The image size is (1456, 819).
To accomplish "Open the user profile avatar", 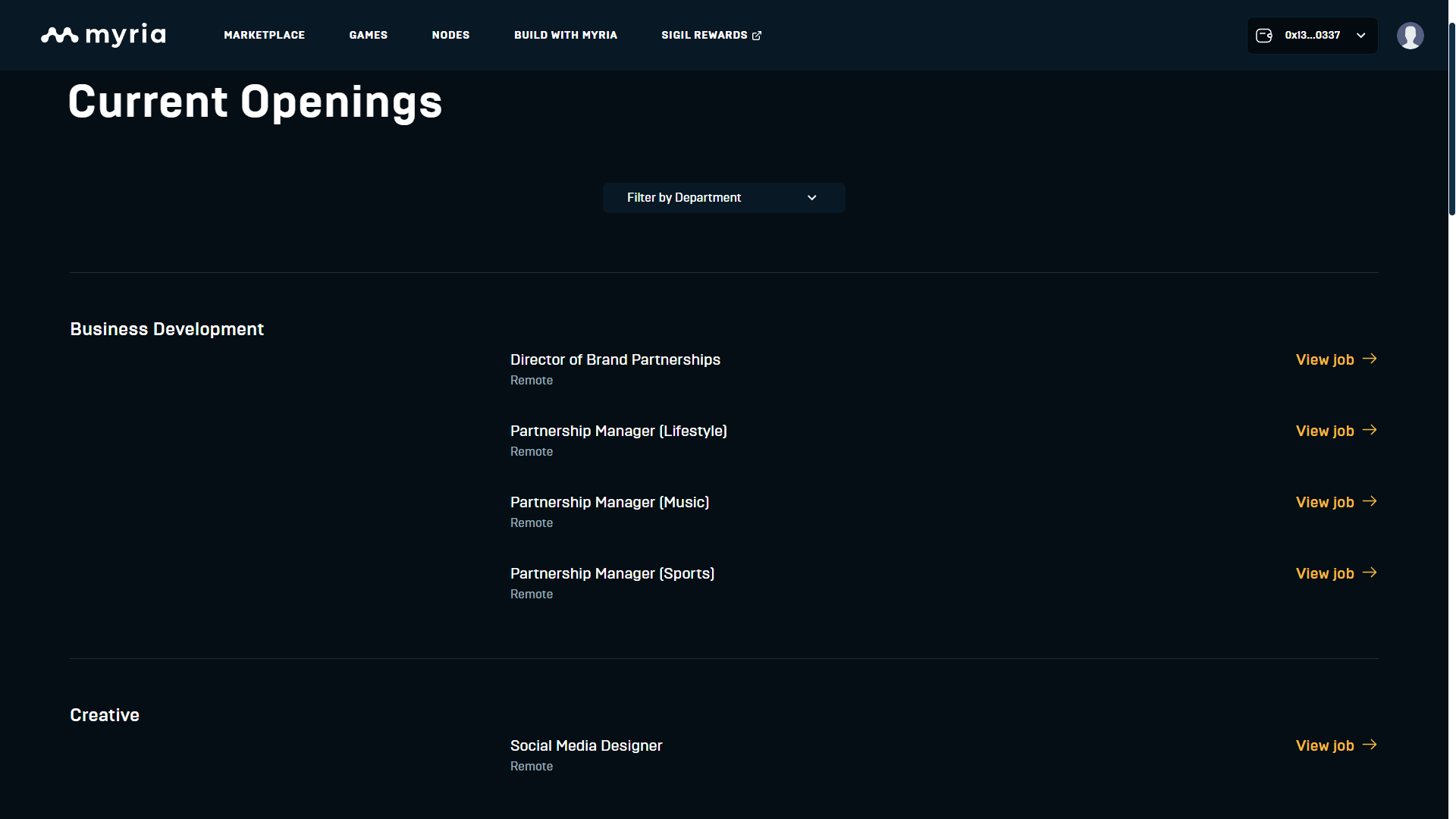I will [1410, 36].
